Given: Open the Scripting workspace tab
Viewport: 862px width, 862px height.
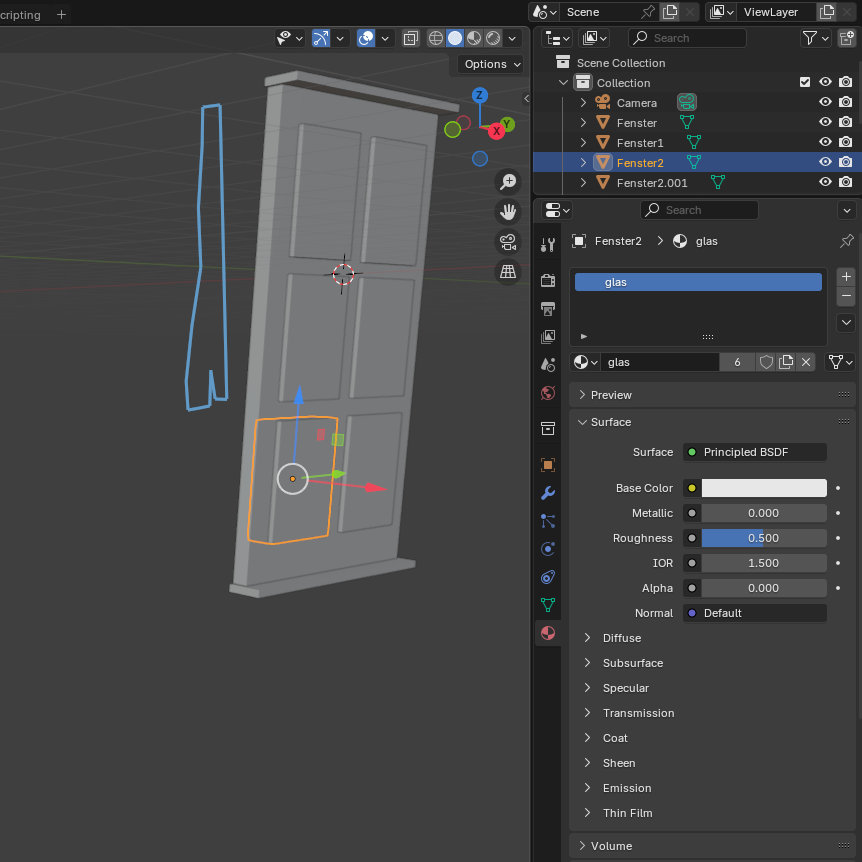Looking at the screenshot, I should (20, 15).
